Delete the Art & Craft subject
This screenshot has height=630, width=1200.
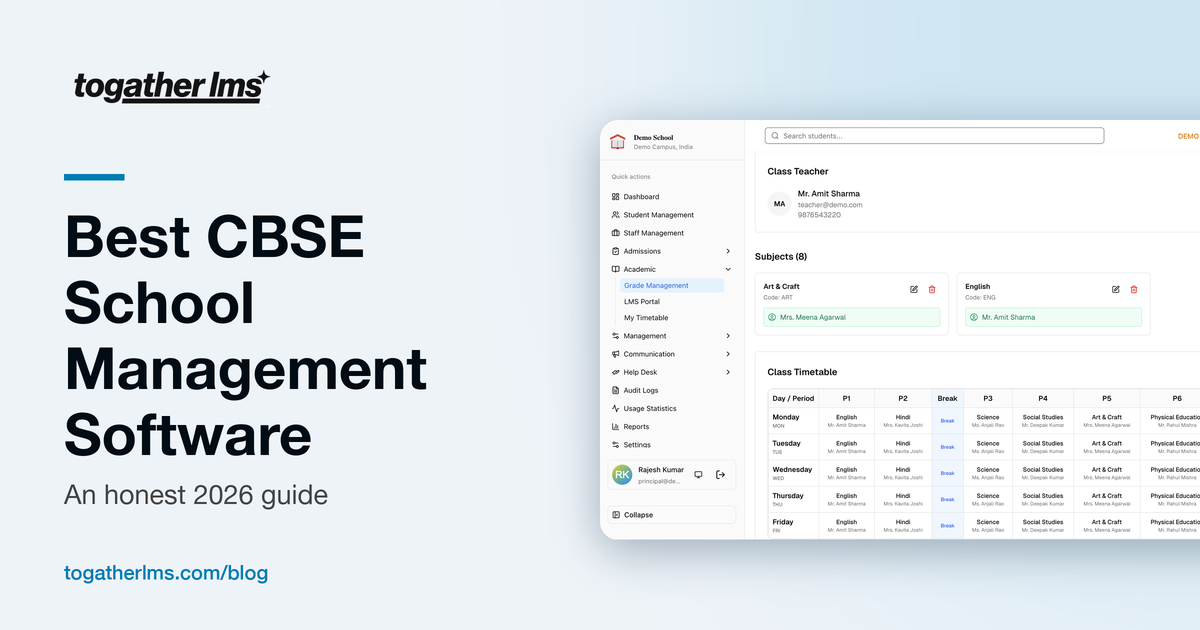click(932, 289)
